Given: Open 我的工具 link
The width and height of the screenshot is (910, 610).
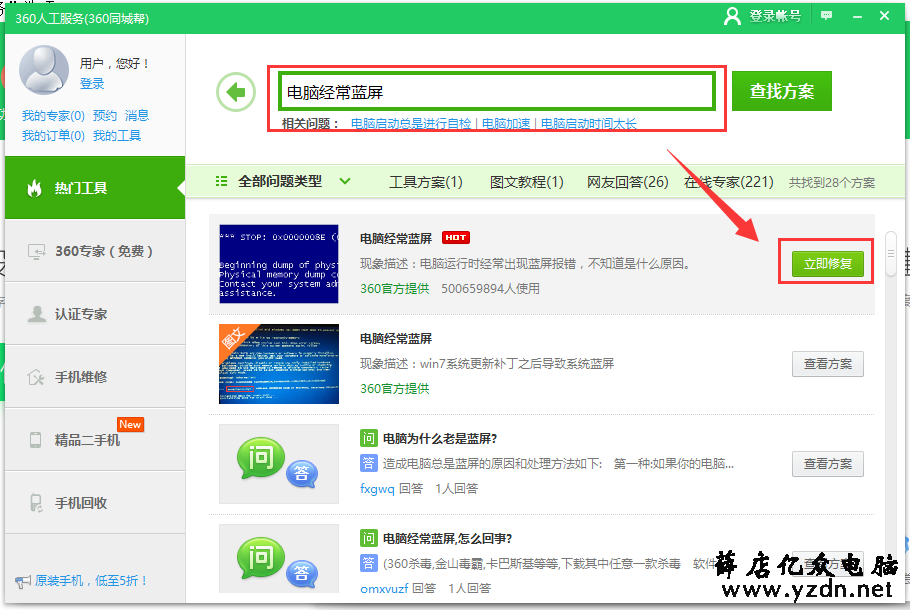Looking at the screenshot, I should (117, 136).
